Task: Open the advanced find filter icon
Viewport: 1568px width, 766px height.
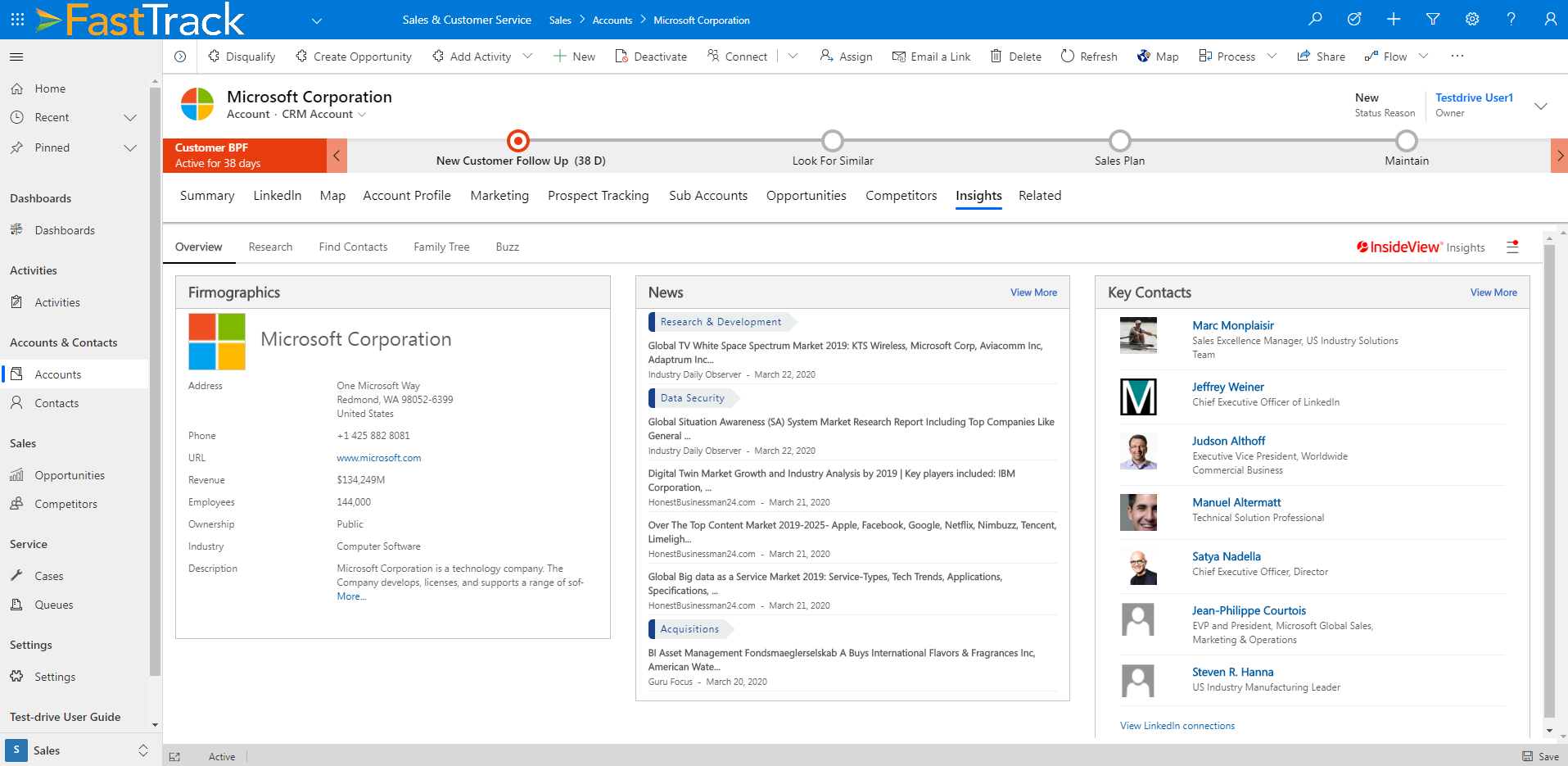Action: pos(1433,19)
